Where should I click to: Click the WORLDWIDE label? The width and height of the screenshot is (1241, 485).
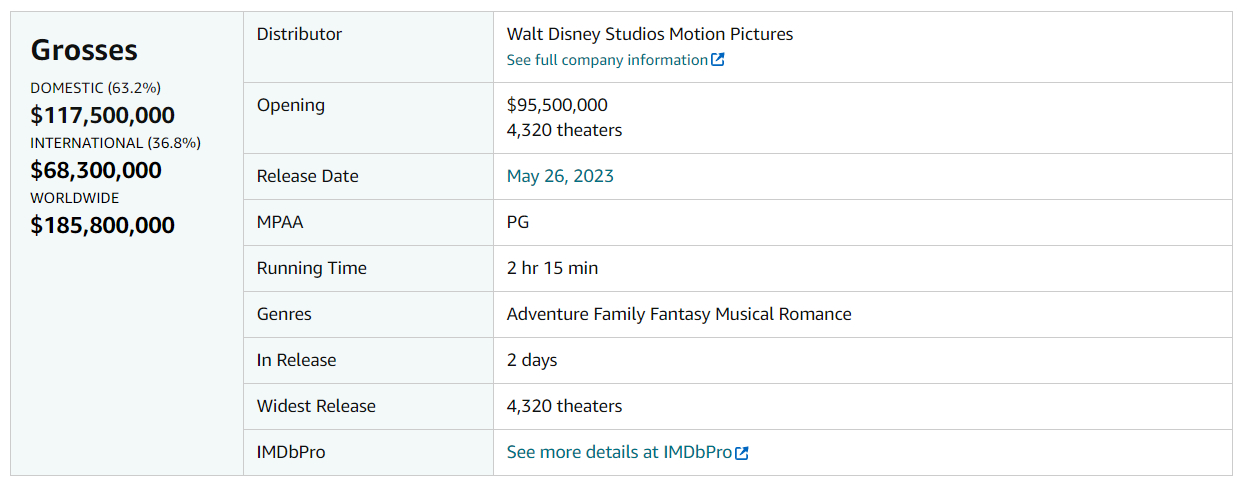click(x=75, y=198)
